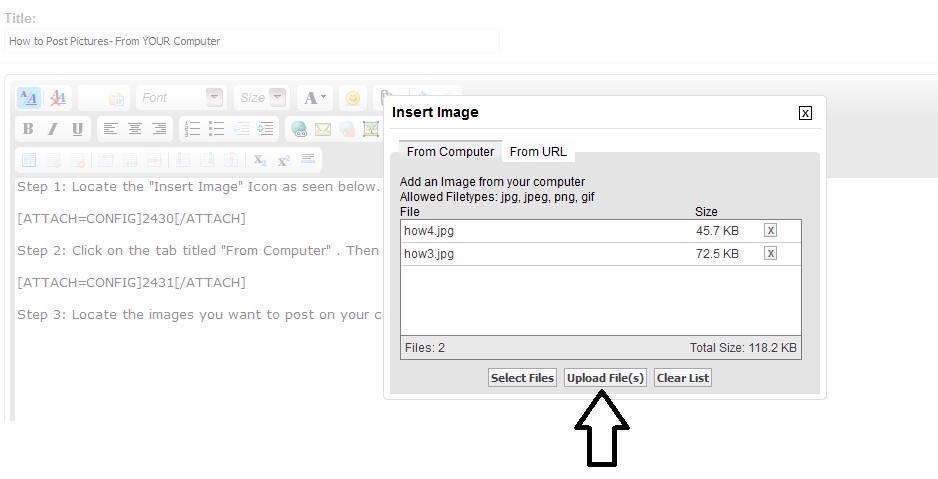Open the Size dropdown
The width and height of the screenshot is (938, 479).
(x=262, y=98)
